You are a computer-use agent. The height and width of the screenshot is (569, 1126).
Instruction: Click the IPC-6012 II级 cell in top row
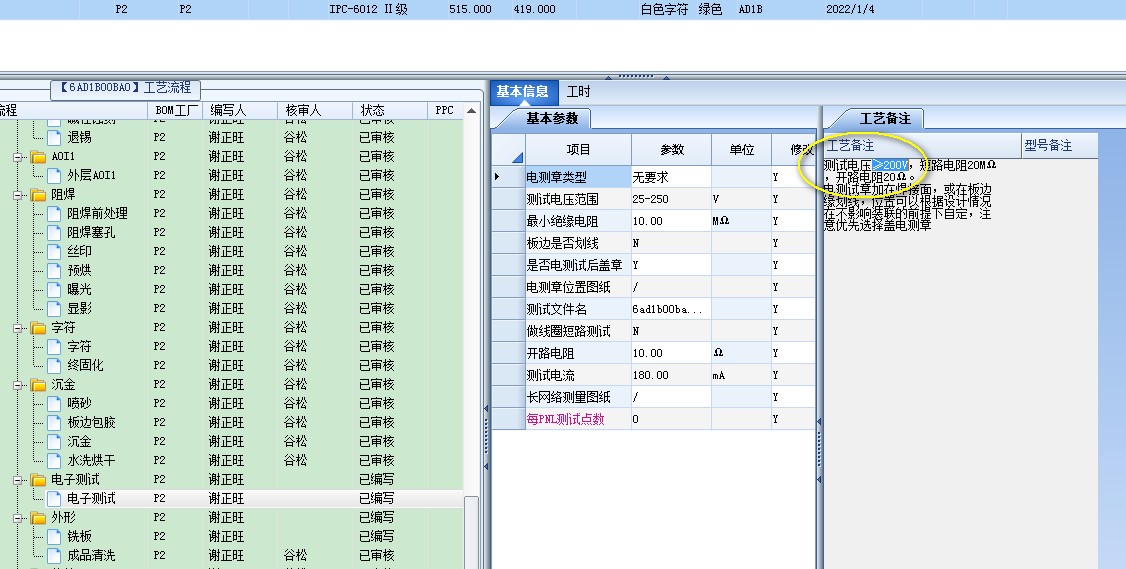(x=368, y=9)
